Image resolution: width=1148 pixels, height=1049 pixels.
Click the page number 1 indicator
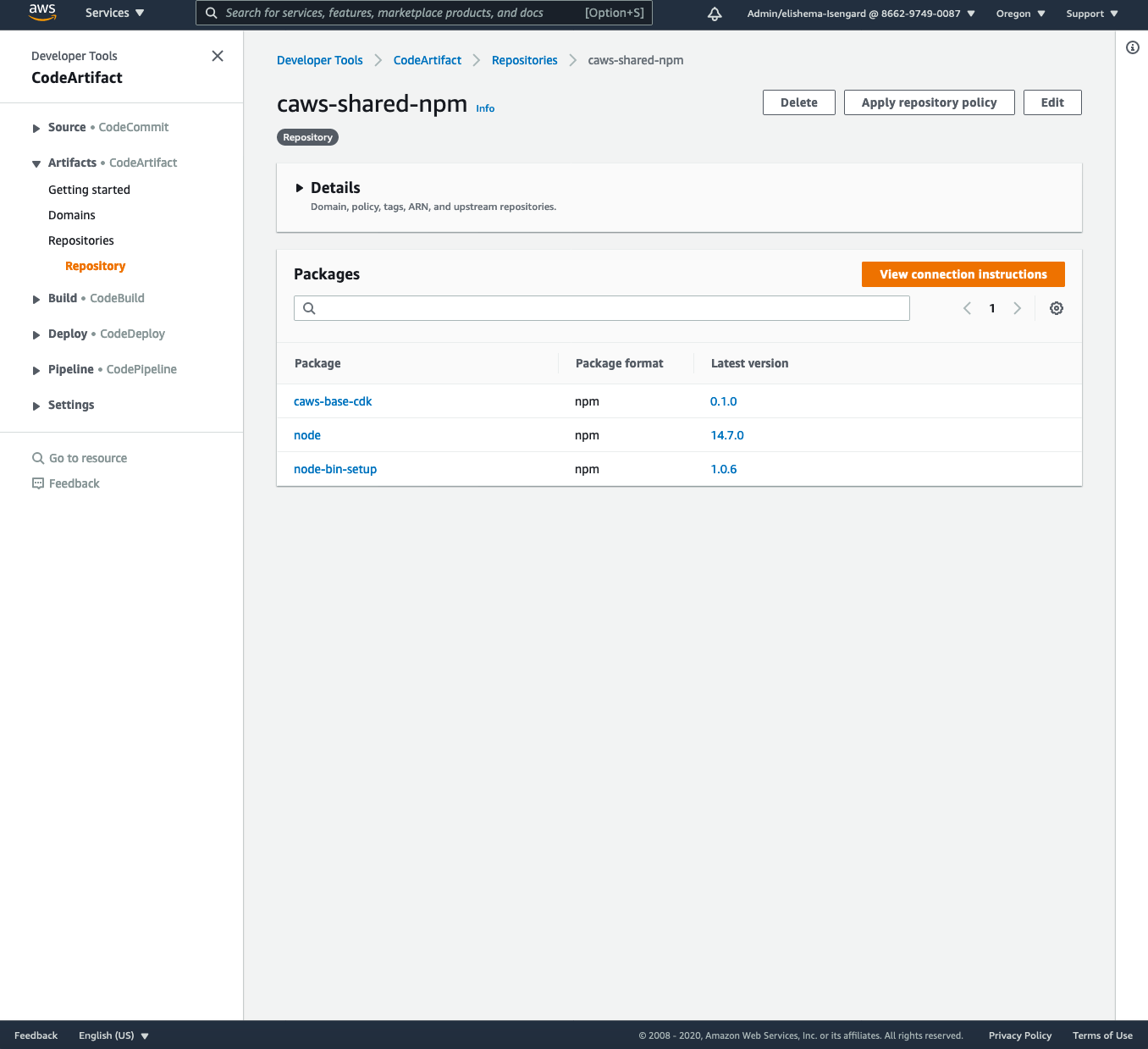coord(992,308)
